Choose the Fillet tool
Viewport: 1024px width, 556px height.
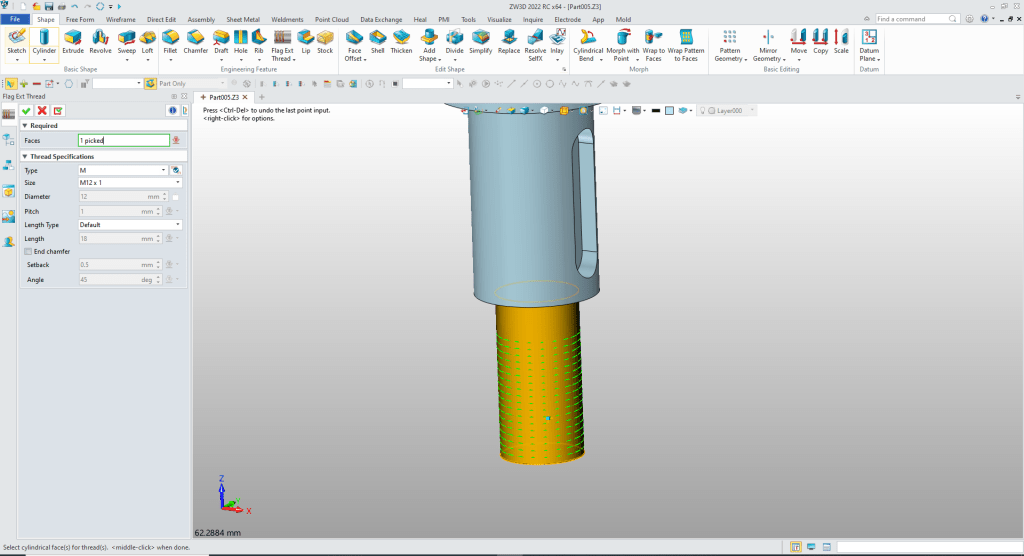(170, 41)
